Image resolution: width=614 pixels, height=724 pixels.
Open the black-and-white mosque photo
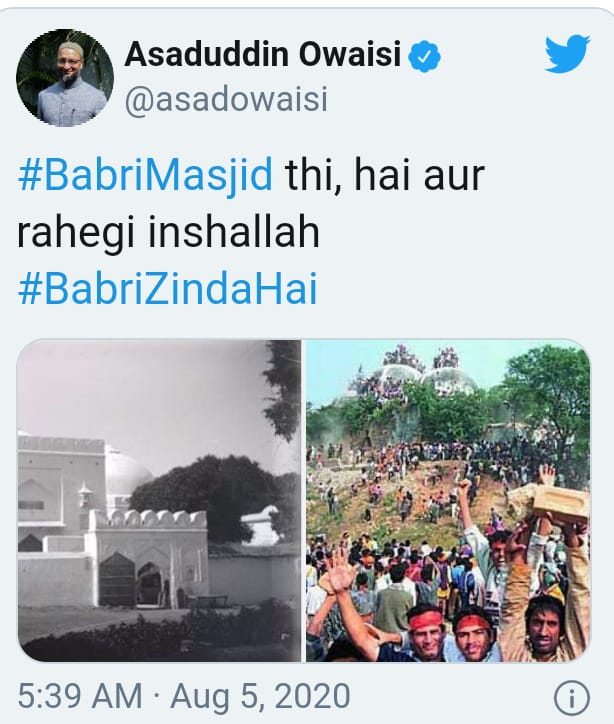coord(159,501)
